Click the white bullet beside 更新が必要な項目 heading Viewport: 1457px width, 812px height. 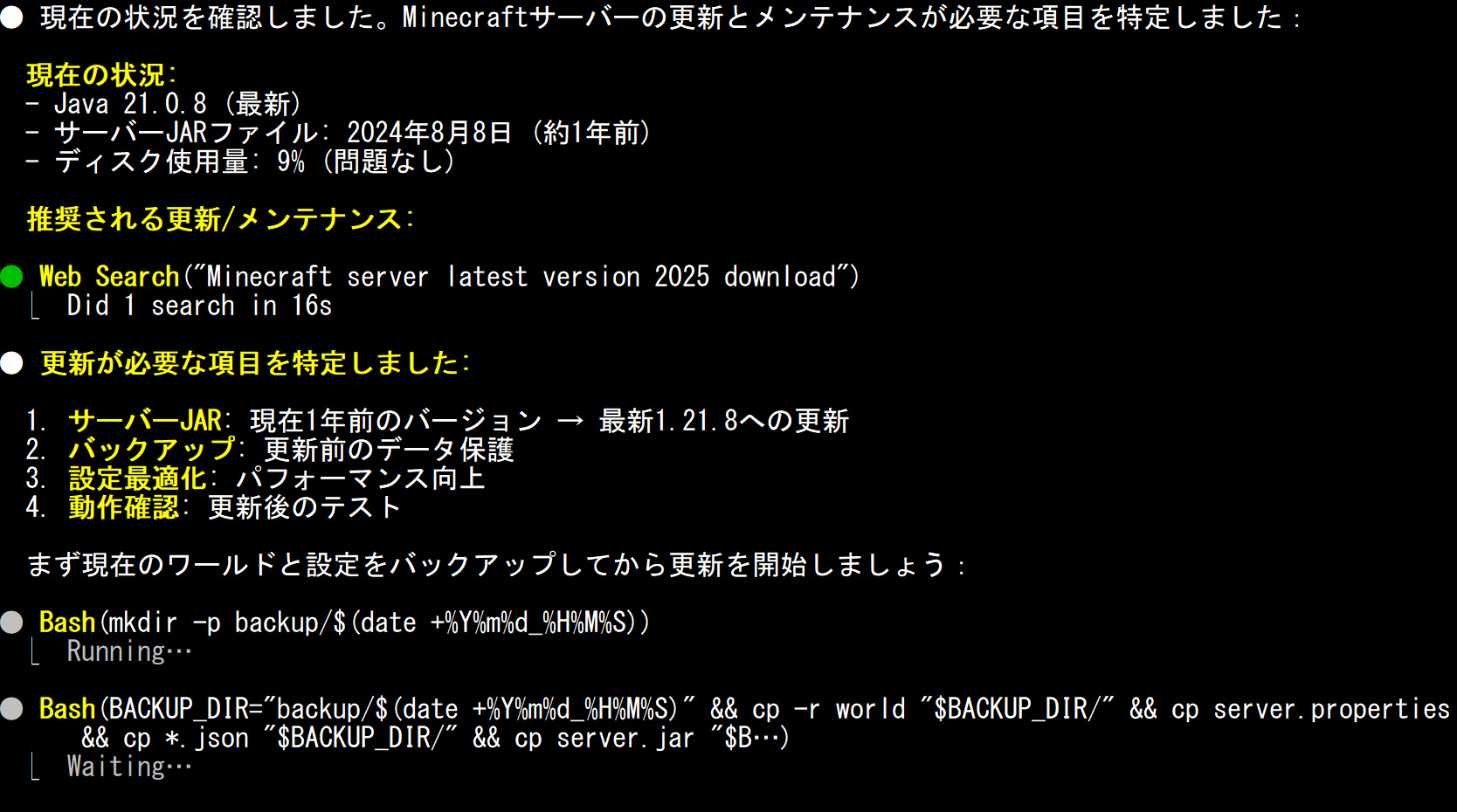pyautogui.click(x=12, y=363)
